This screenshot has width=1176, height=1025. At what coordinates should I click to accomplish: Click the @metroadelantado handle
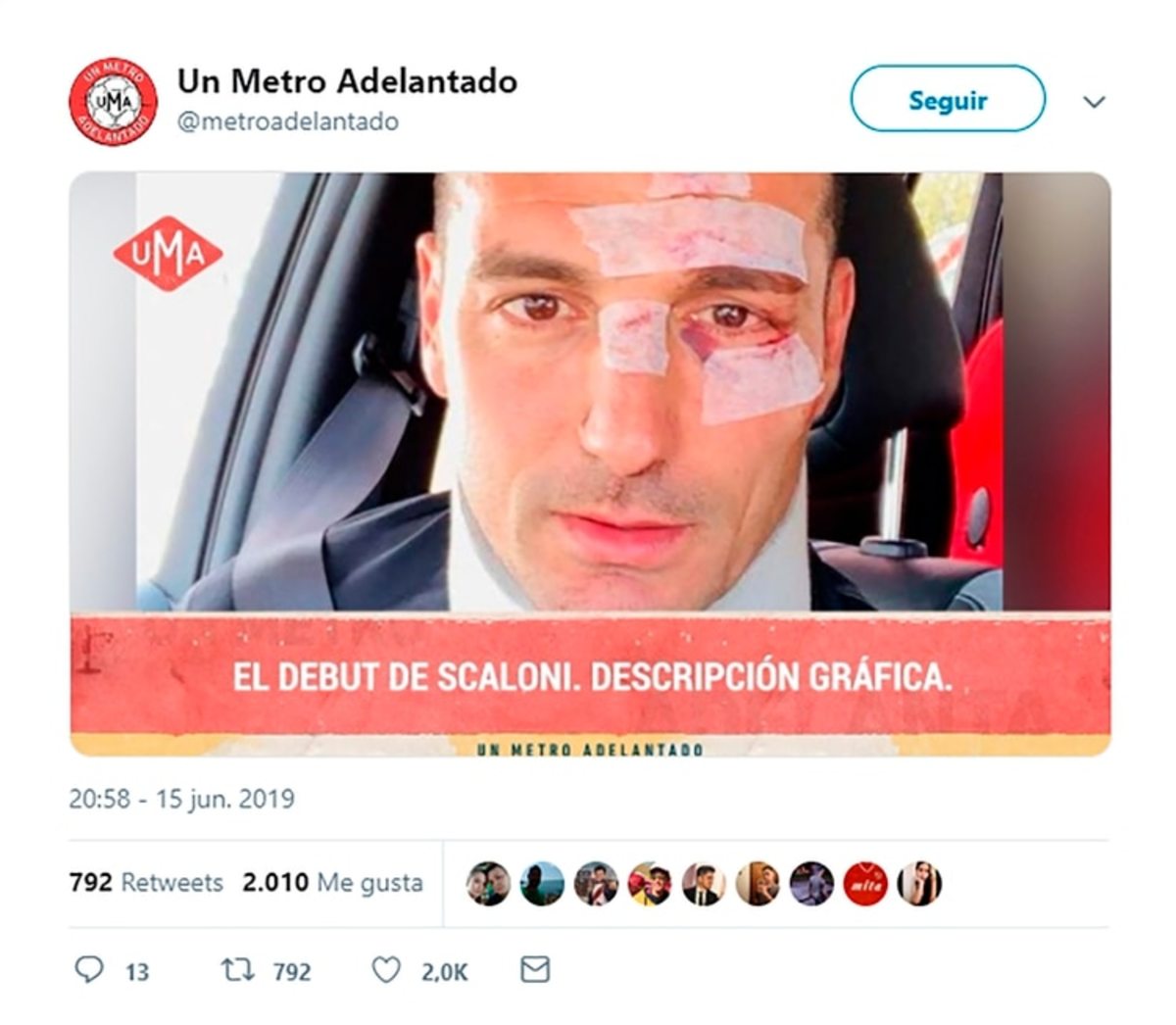tap(287, 122)
